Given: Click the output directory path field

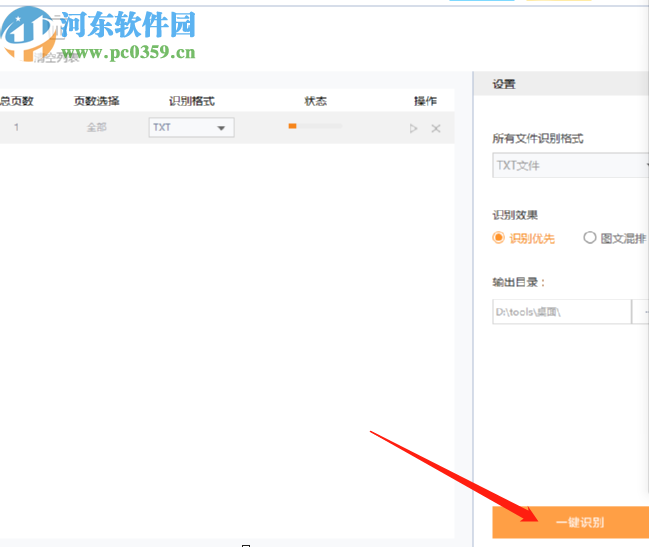Looking at the screenshot, I should [x=562, y=312].
